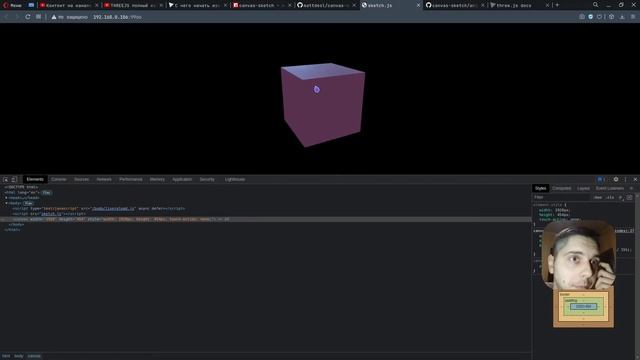The height and width of the screenshot is (360, 640).
Task: Click the height property in element.style
Action: [x=546, y=215]
